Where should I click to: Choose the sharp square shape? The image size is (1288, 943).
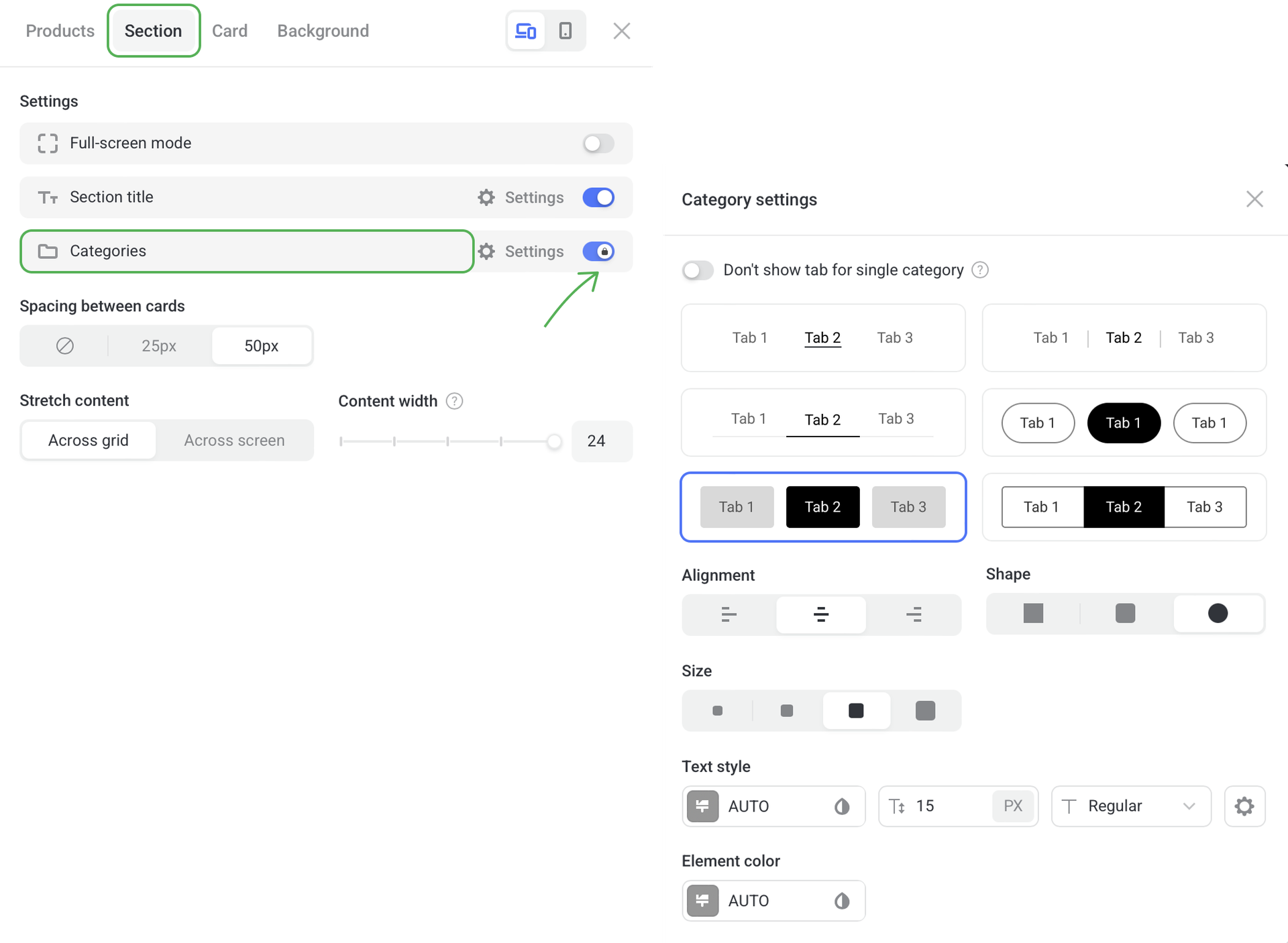coord(1033,613)
